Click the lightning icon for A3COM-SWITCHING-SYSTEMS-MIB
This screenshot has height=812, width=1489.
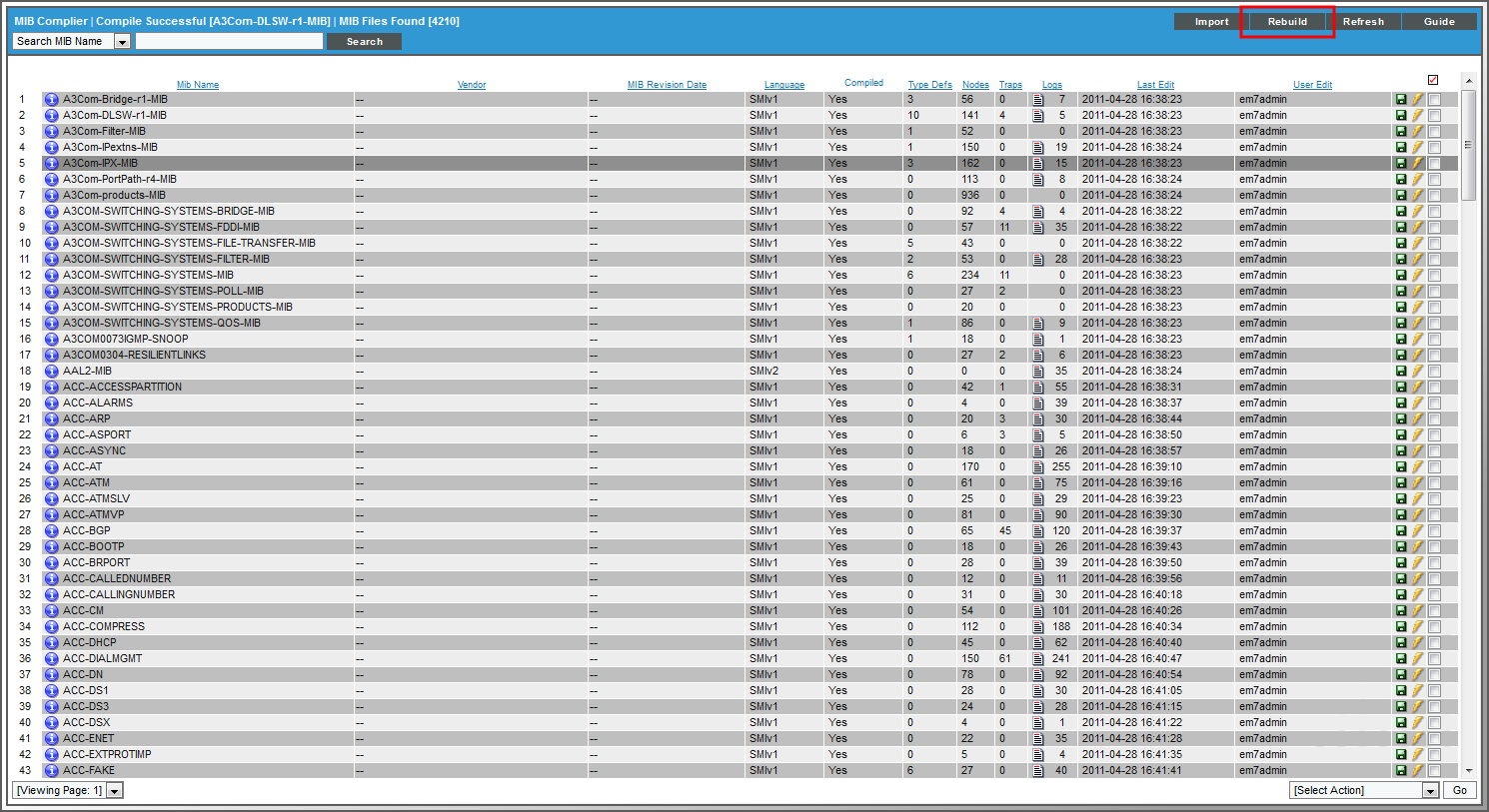[1416, 275]
